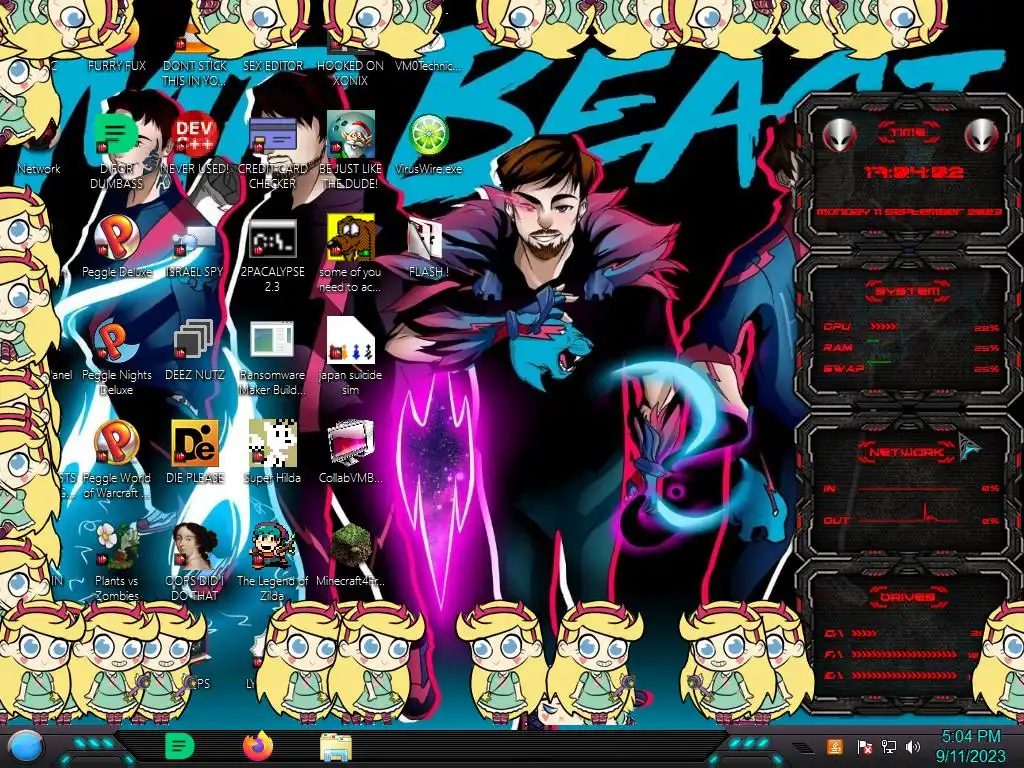Screen dimensions: 1024x768
Task: Click the green desktop icon above 'DI FOR DUMBASS'
Action: click(x=116, y=135)
